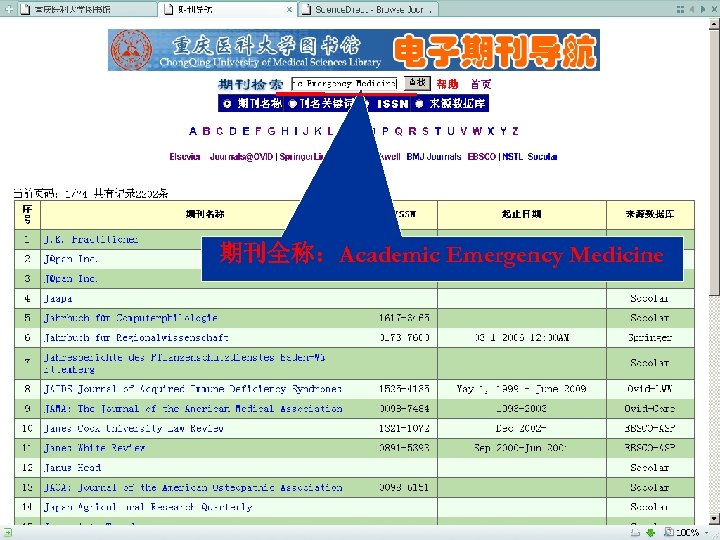The image size is (720, 540).
Task: Browse journals starting with letter A
Action: 193,131
